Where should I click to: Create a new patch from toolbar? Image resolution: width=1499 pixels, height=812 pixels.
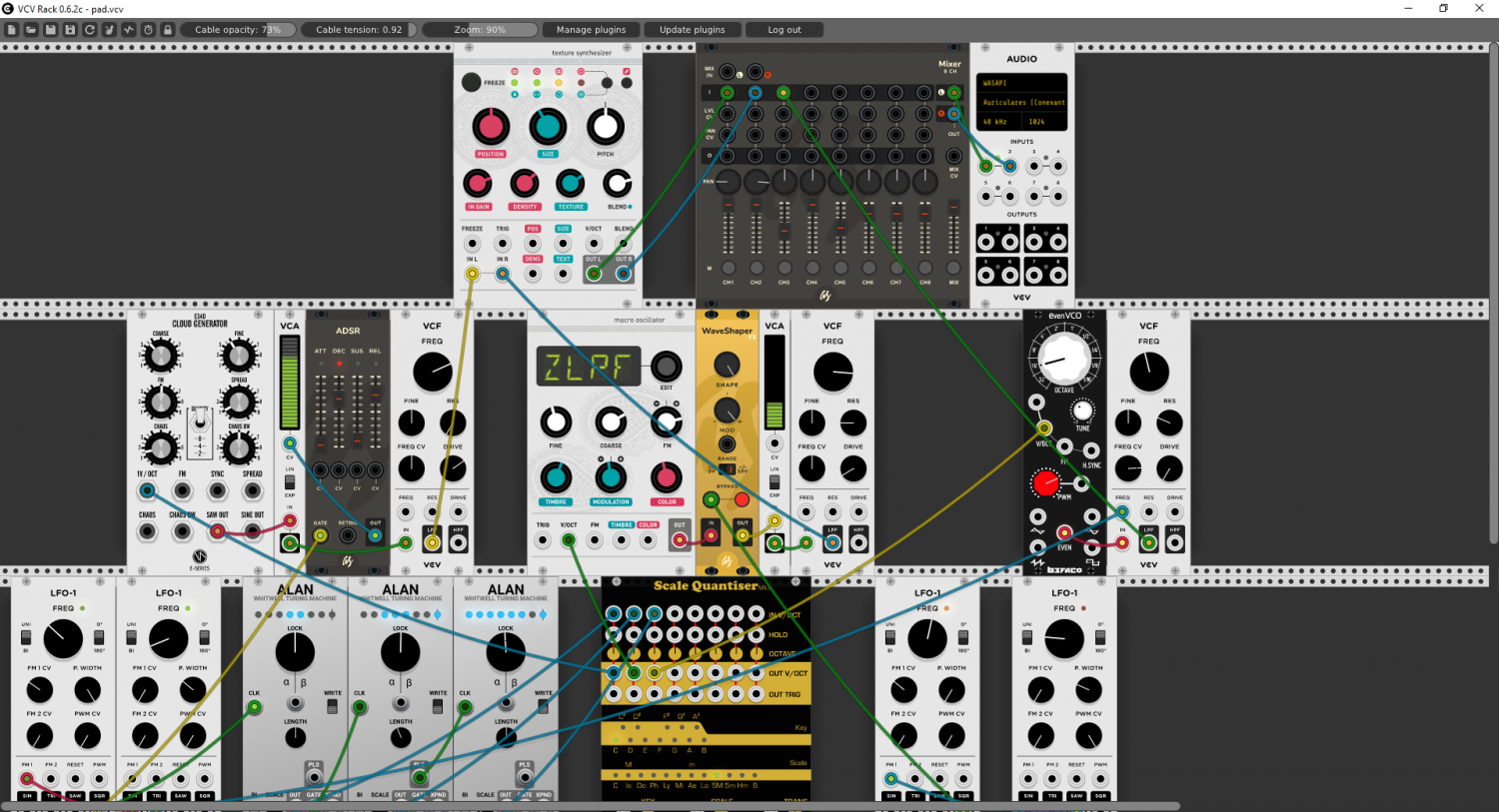point(12,30)
